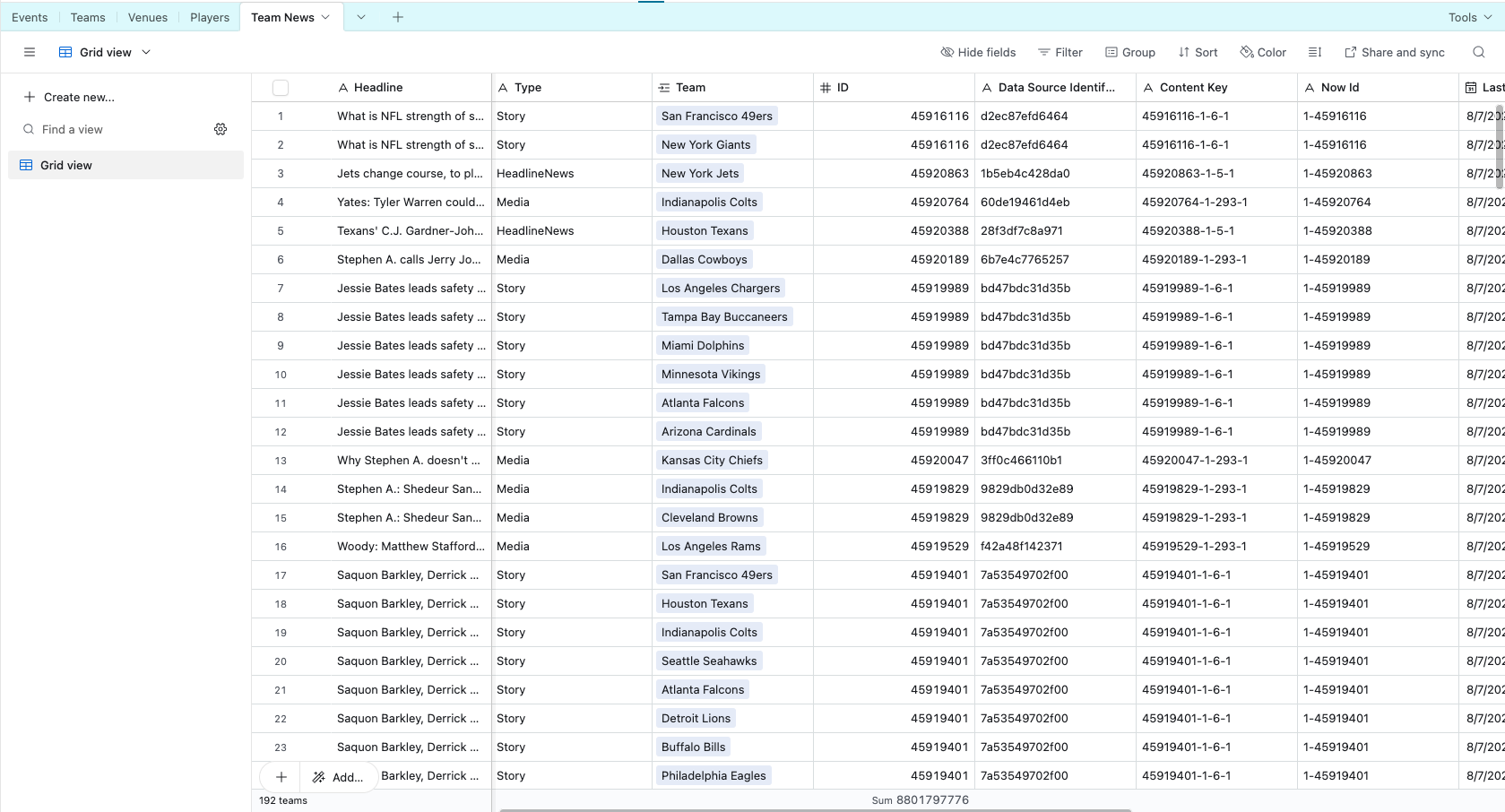Select Grid view in the sidebar

(125, 165)
